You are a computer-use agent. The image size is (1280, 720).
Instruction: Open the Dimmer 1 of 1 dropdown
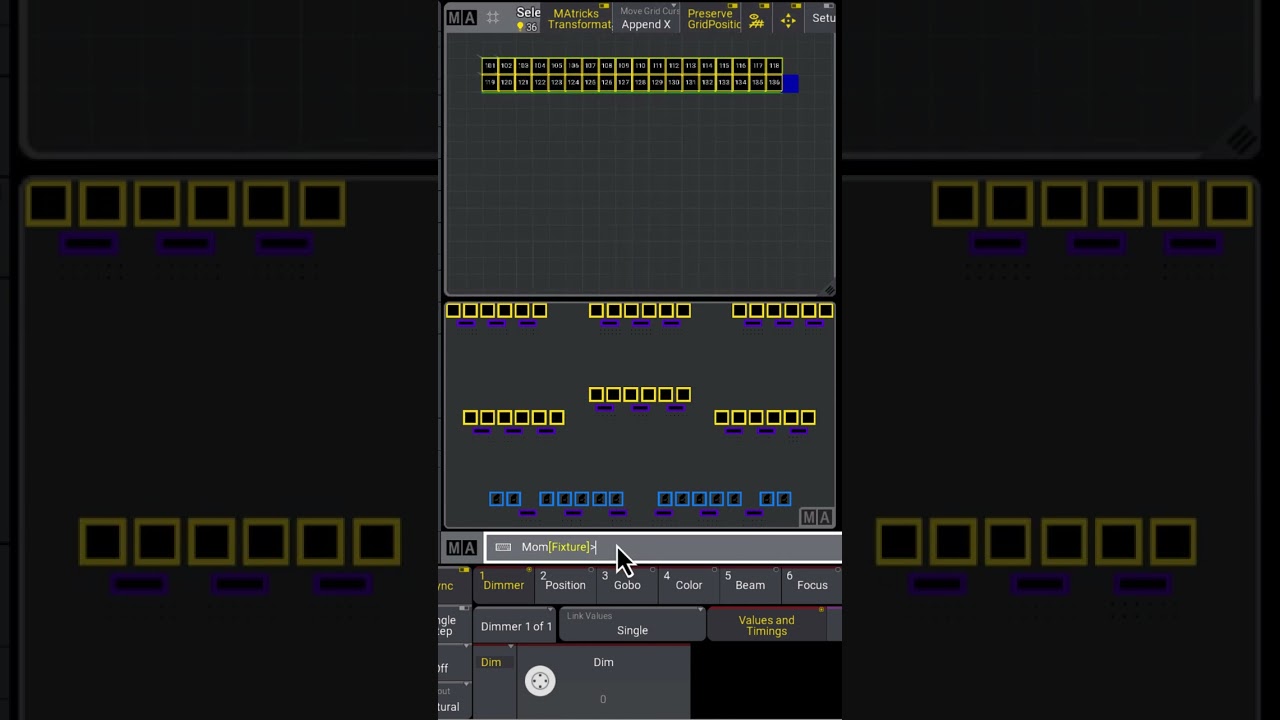click(x=515, y=626)
